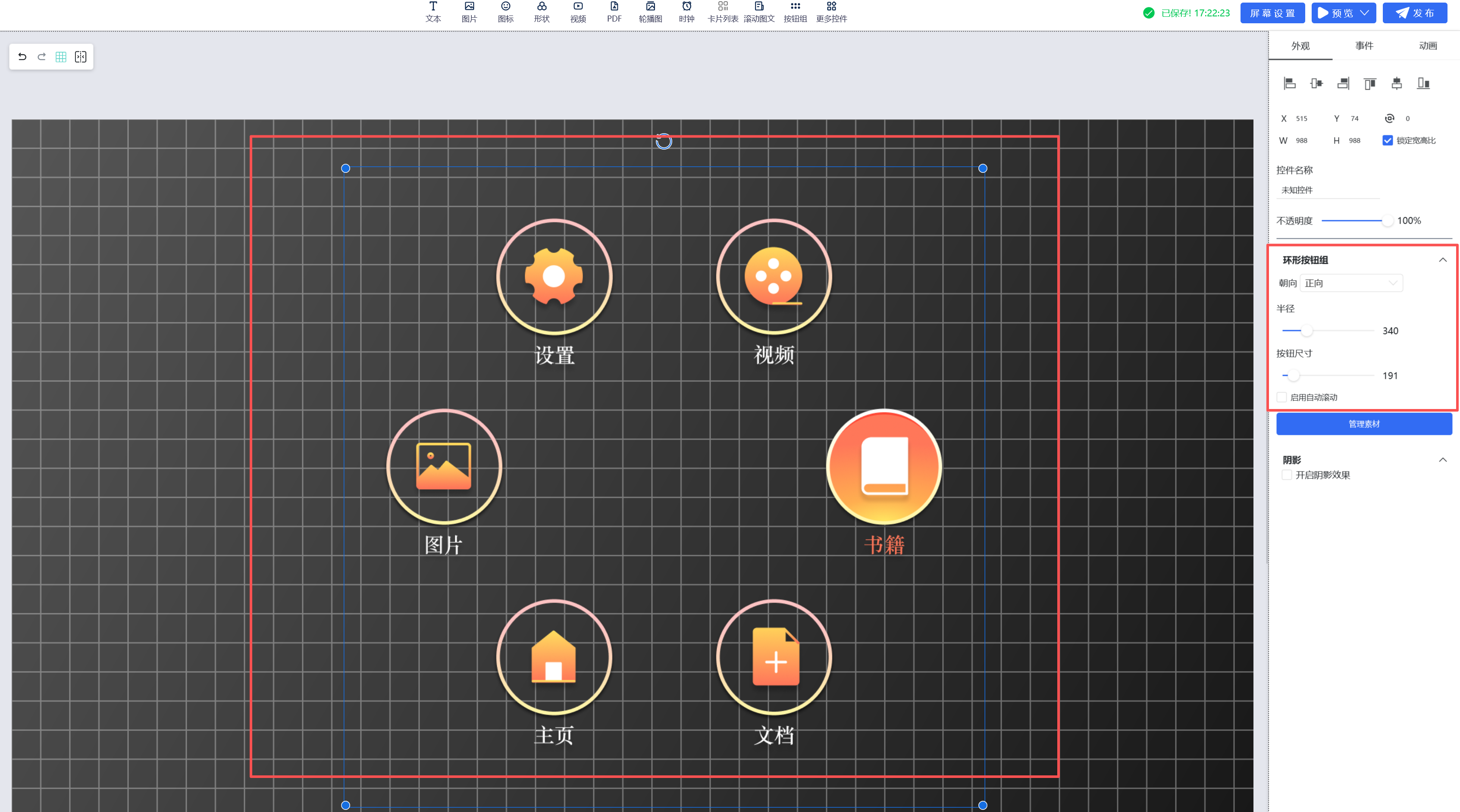Screen dimensions: 1460x812
Task: Click the bottom-left selection handle
Action: coord(346,805)
